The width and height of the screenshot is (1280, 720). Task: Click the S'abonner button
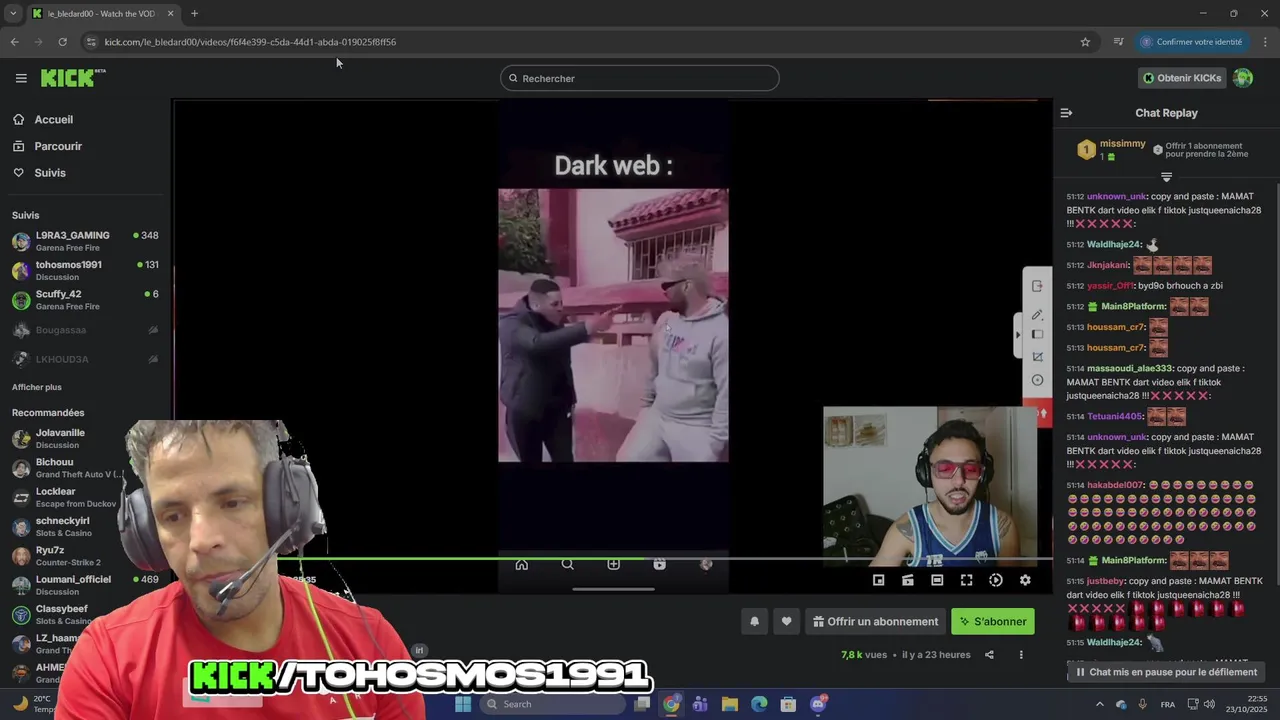pos(993,621)
